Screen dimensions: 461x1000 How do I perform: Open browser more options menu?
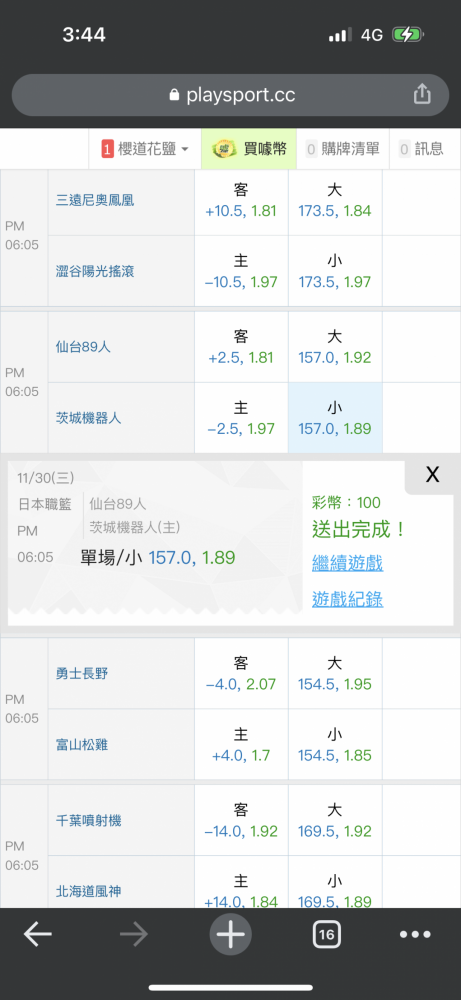[x=415, y=935]
